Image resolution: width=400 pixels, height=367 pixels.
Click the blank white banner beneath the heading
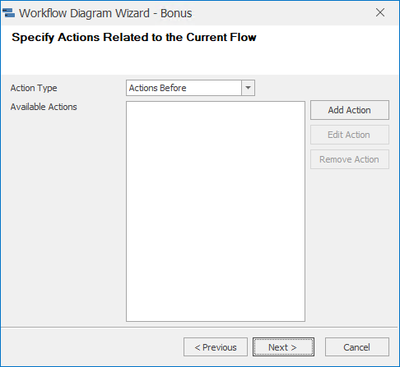coord(200,60)
